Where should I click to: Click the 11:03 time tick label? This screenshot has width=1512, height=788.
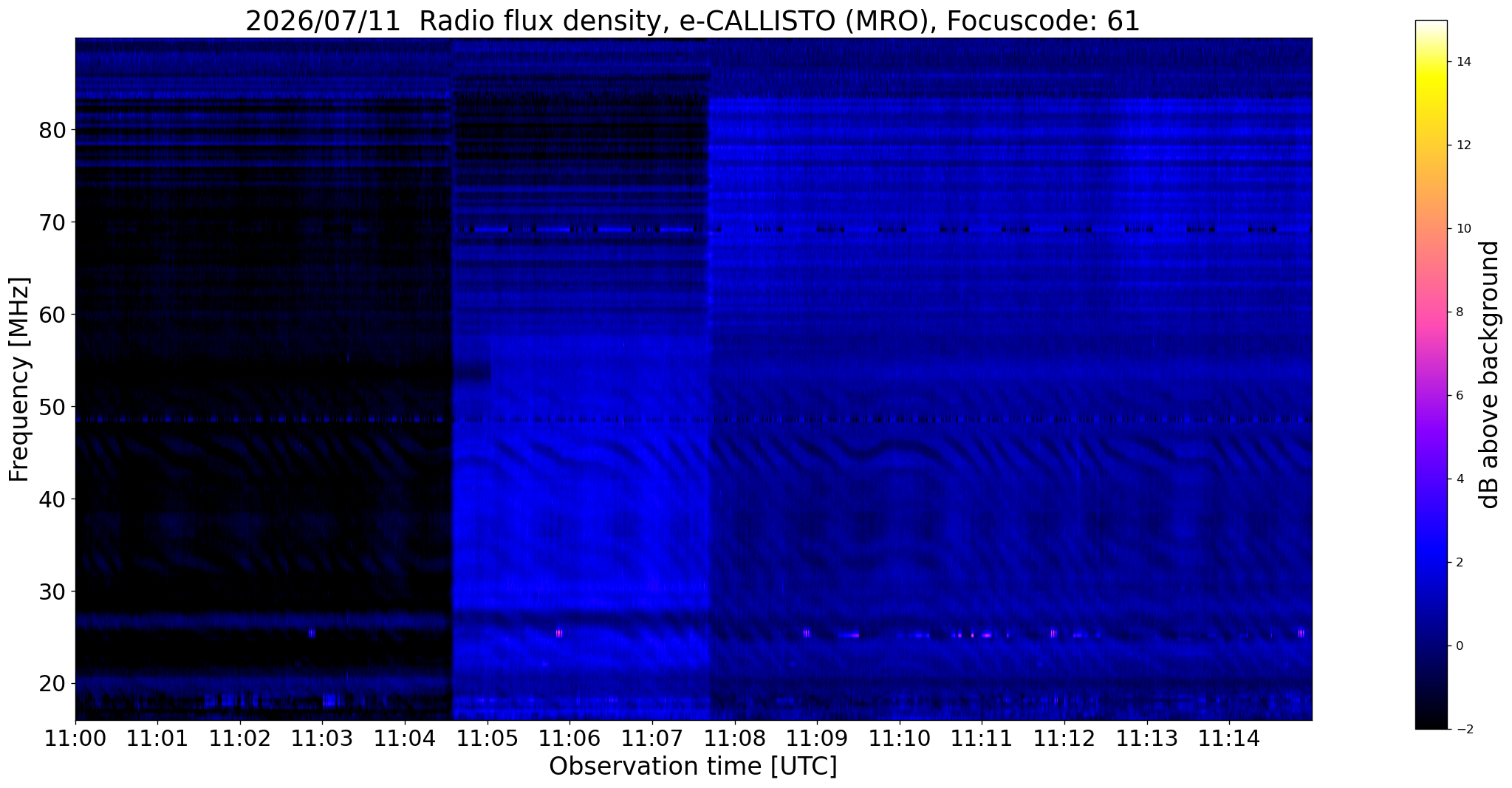coord(322,739)
